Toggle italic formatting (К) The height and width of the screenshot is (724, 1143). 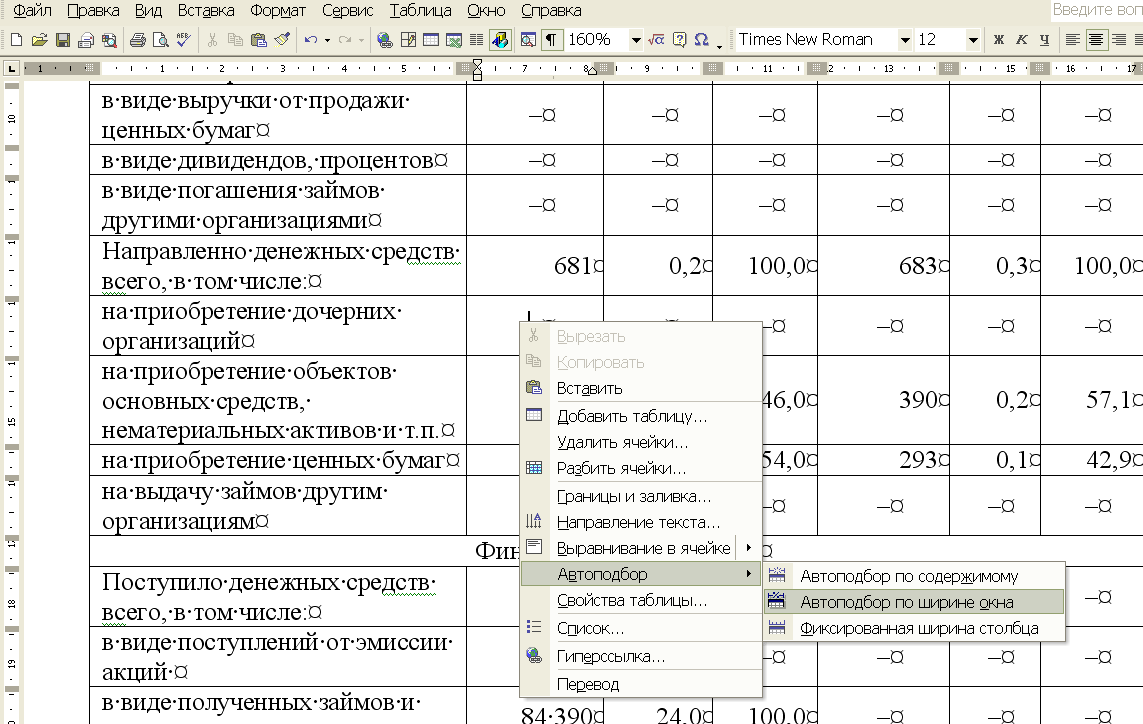tap(1021, 40)
